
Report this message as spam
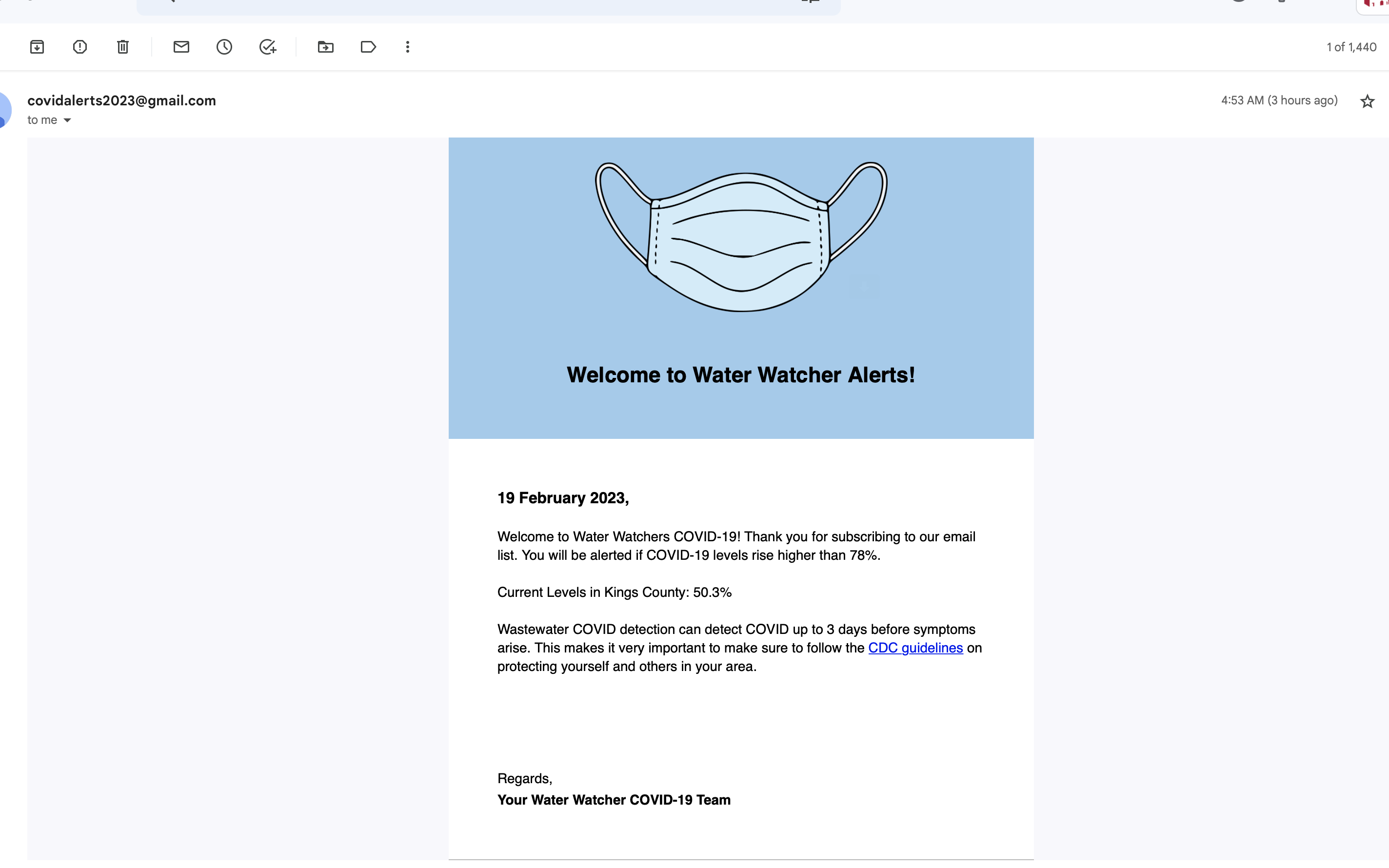tap(80, 47)
